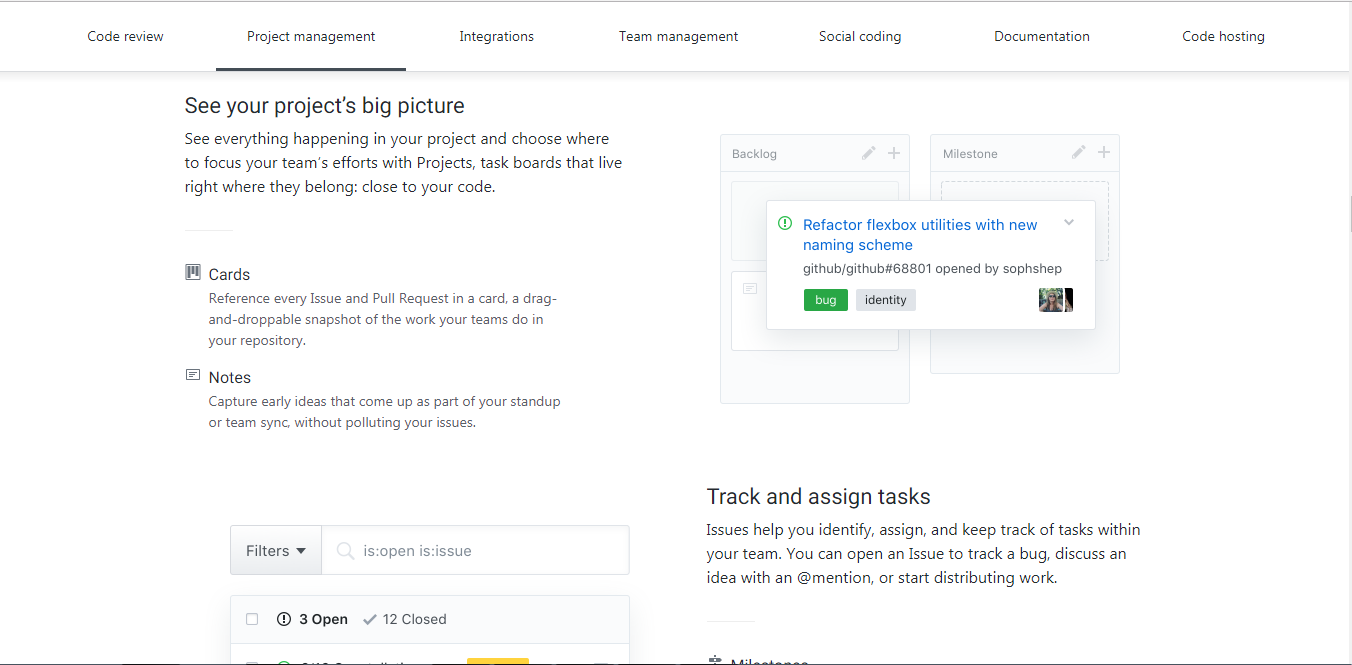Open the Integrations tab

coord(496,37)
